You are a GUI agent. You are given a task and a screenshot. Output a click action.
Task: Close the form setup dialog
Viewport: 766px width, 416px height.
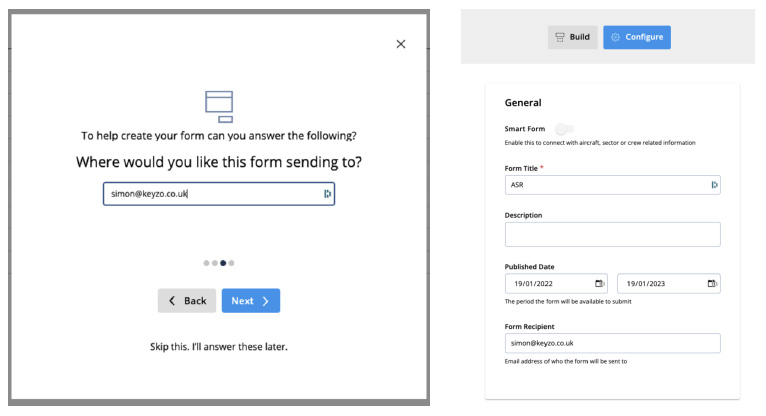click(401, 44)
